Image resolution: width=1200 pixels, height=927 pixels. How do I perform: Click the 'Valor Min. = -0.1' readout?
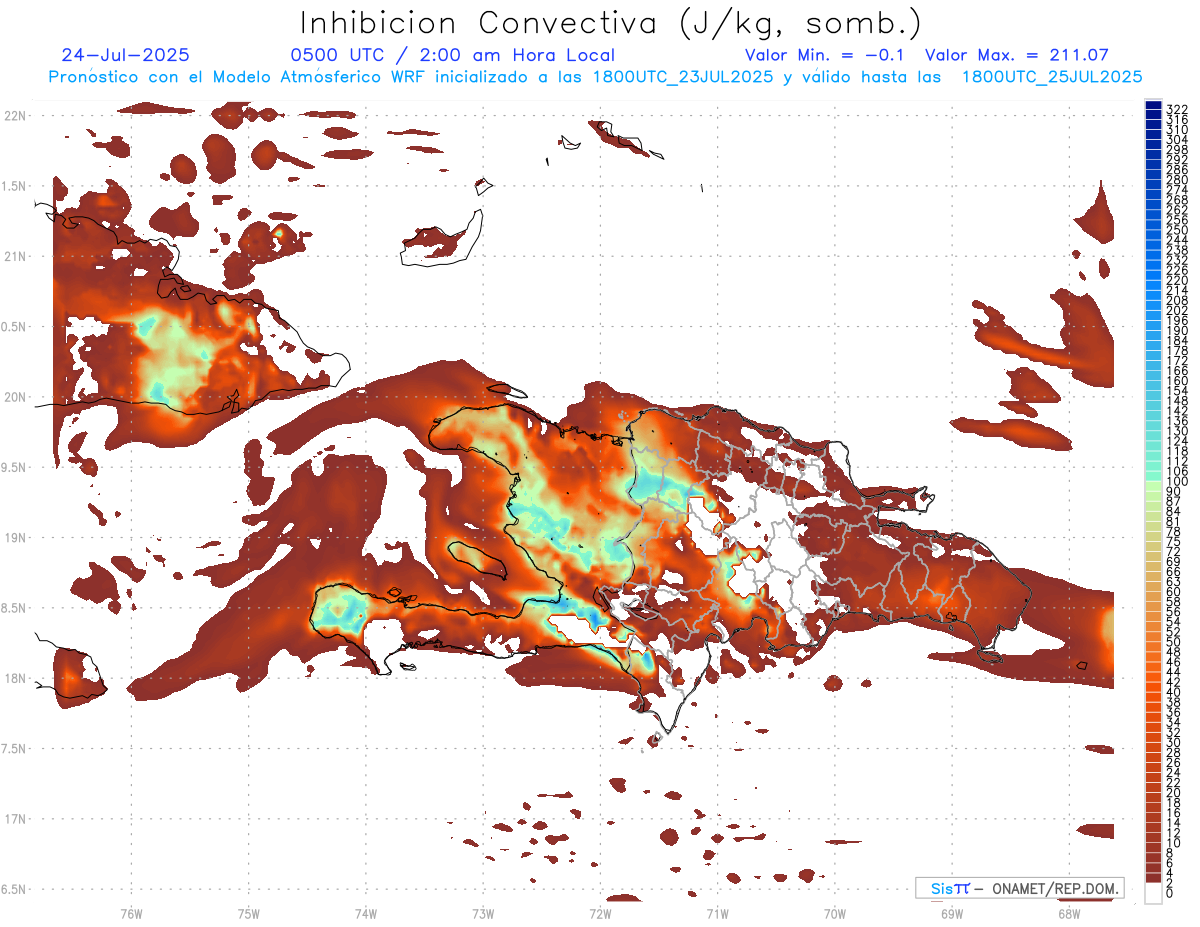click(824, 56)
